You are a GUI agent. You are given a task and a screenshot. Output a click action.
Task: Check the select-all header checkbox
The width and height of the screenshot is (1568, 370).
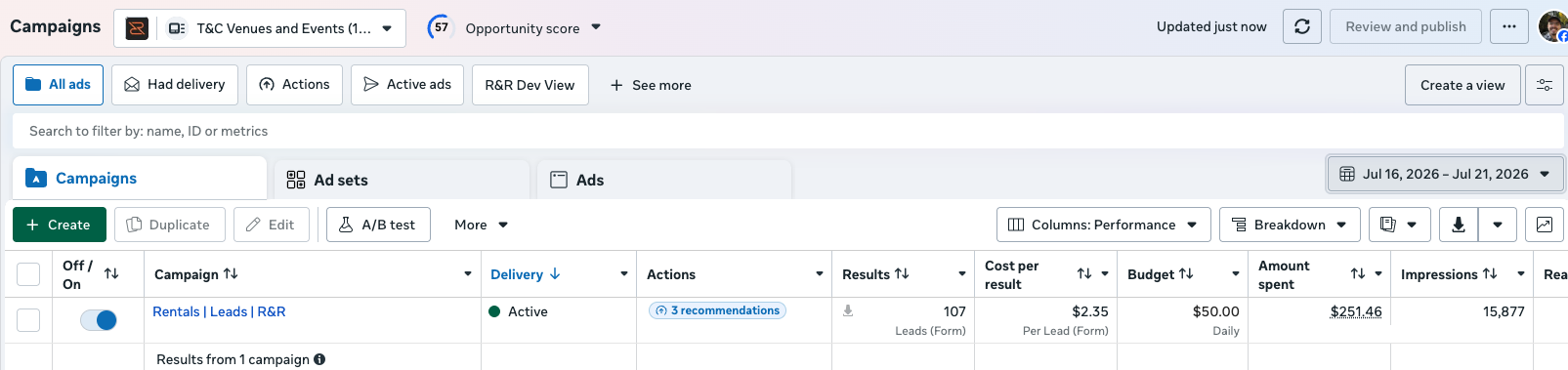(28, 274)
